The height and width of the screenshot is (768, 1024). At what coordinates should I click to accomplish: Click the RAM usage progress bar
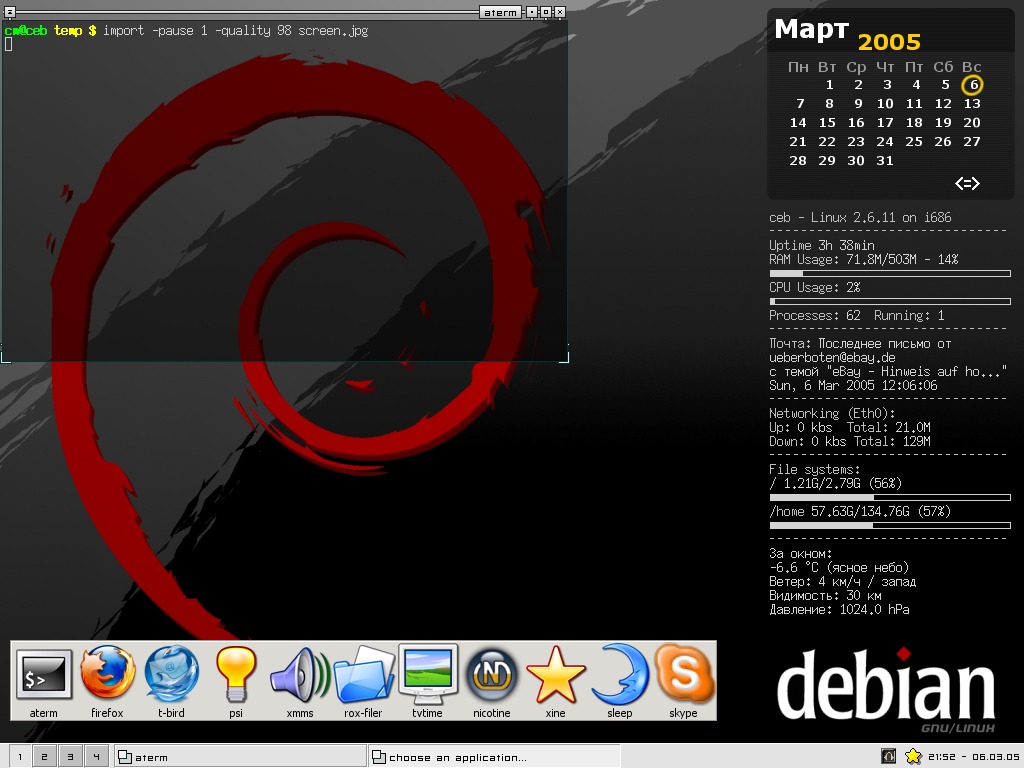890,274
